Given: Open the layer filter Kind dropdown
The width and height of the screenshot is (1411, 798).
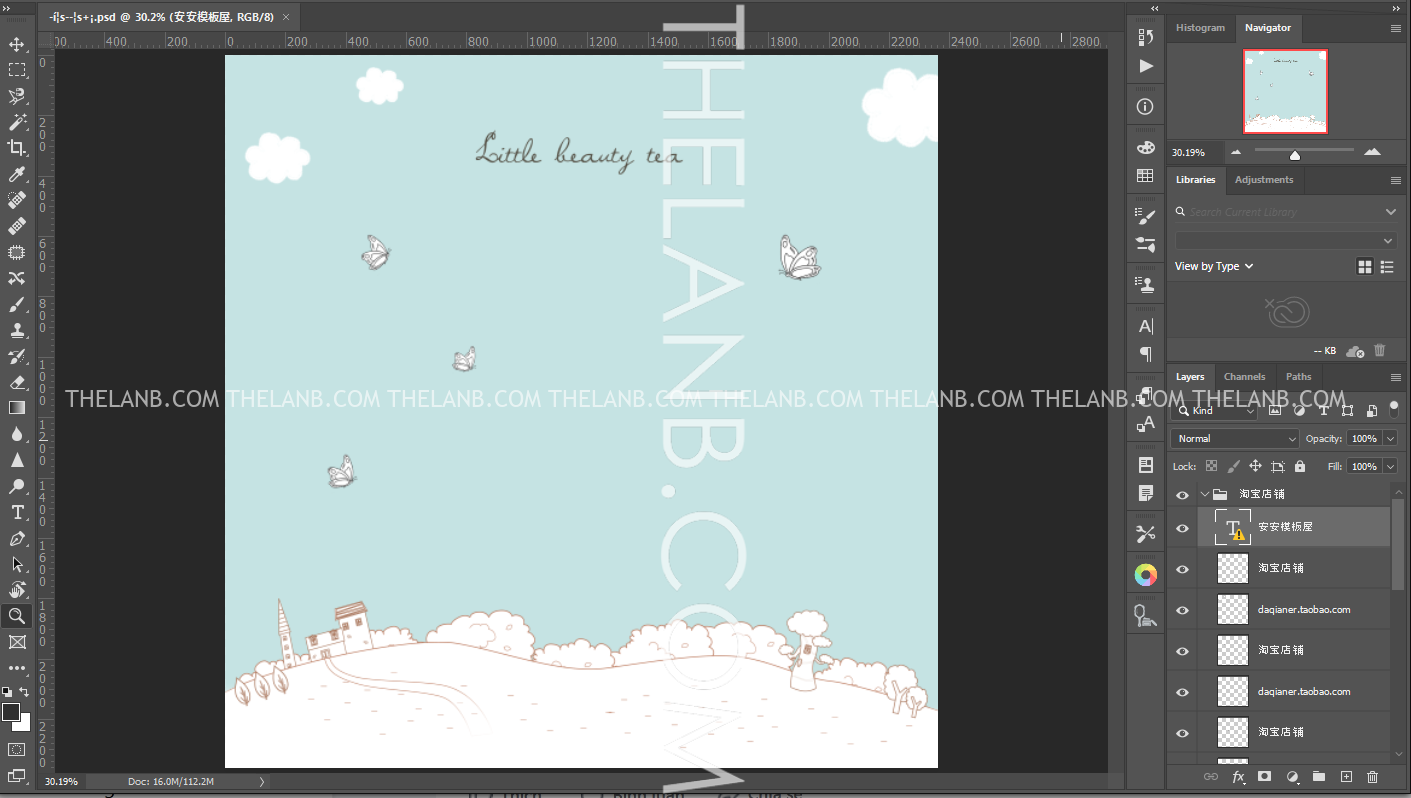Looking at the screenshot, I should (x=1215, y=410).
